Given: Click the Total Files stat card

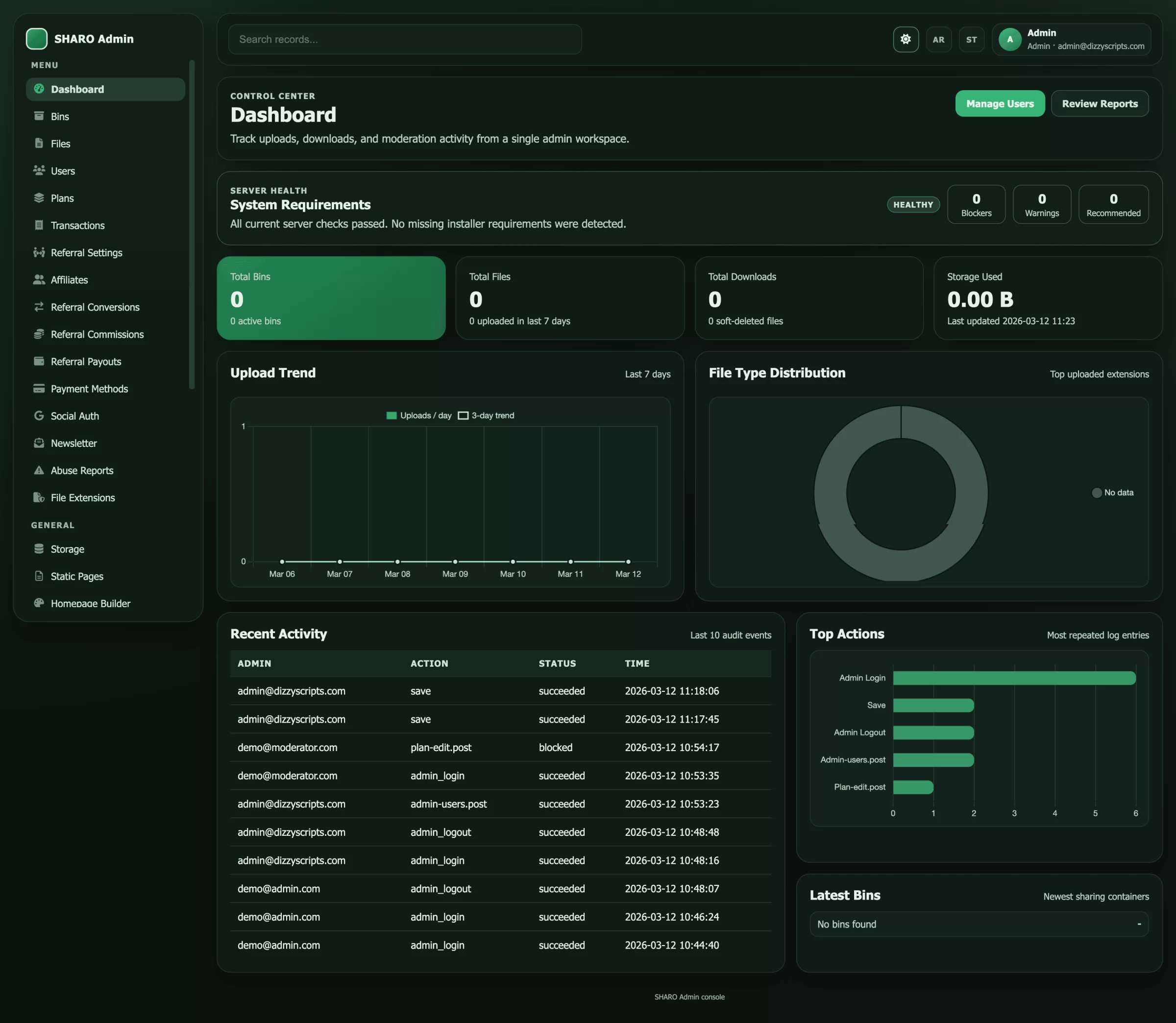Looking at the screenshot, I should [x=570, y=298].
